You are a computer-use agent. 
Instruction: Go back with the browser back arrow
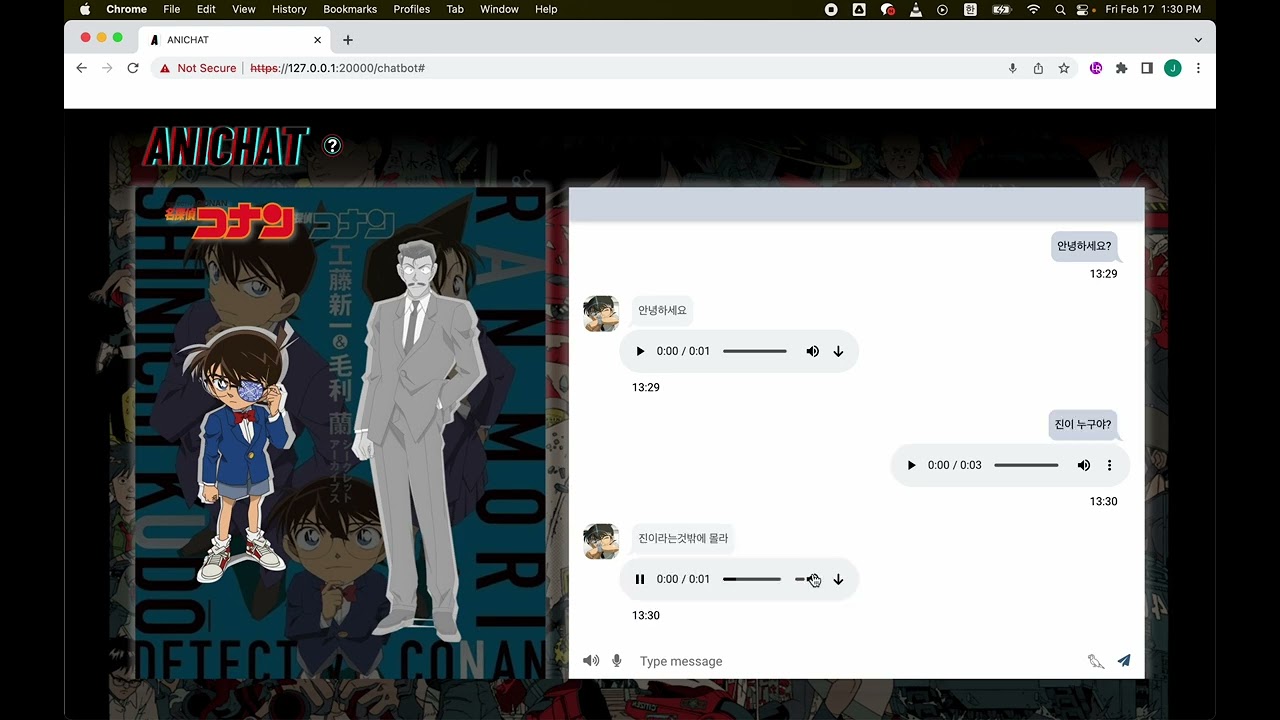pyautogui.click(x=82, y=68)
